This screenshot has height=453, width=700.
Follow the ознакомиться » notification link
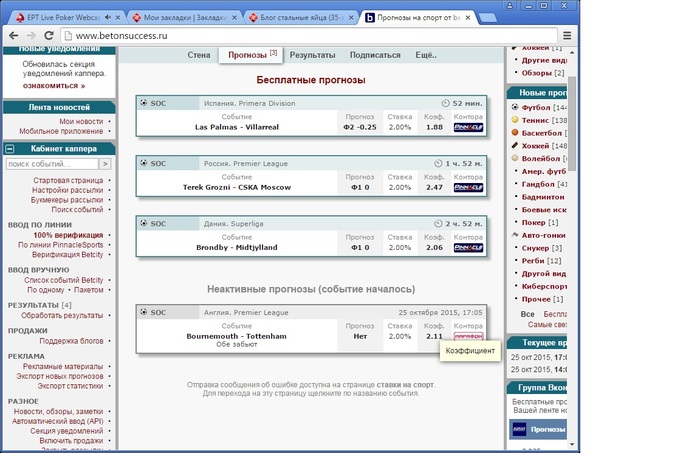(x=54, y=86)
